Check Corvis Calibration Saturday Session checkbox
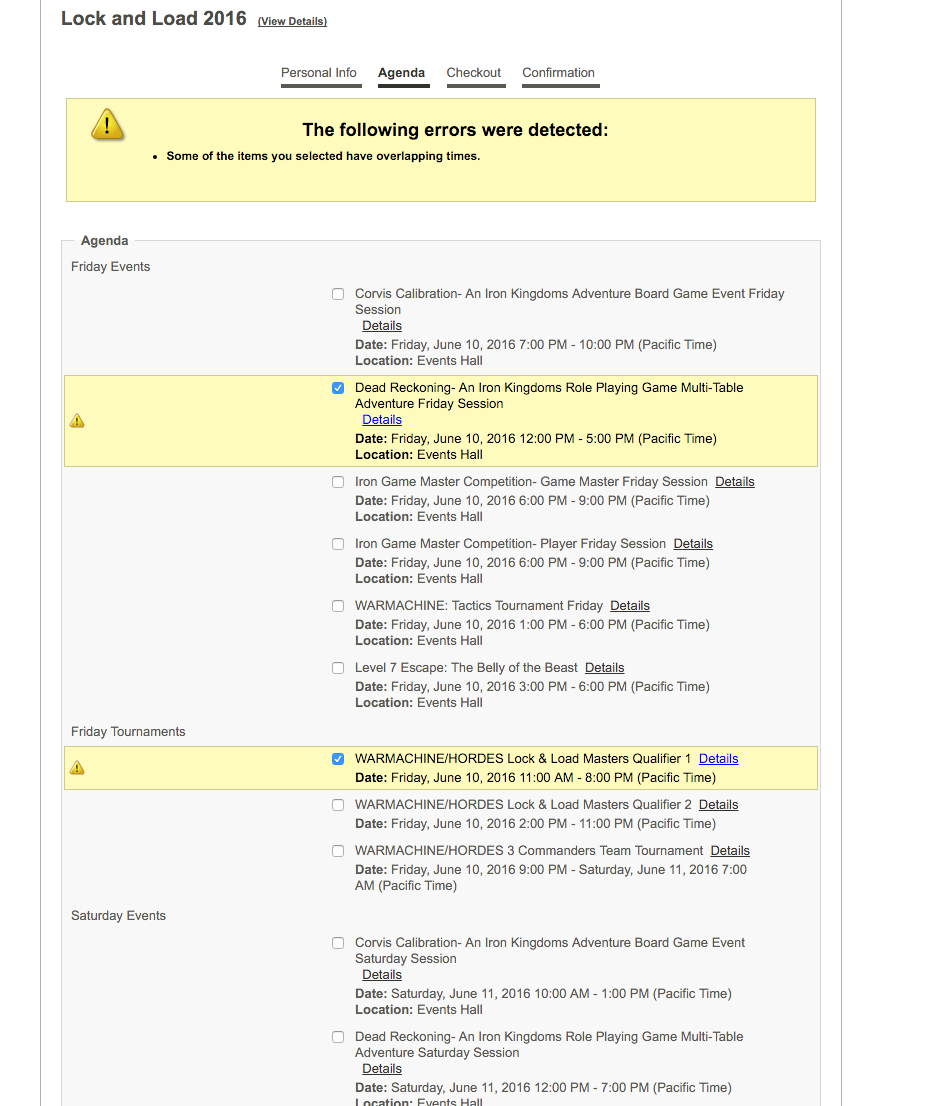Image resolution: width=930 pixels, height=1106 pixels. (x=338, y=943)
